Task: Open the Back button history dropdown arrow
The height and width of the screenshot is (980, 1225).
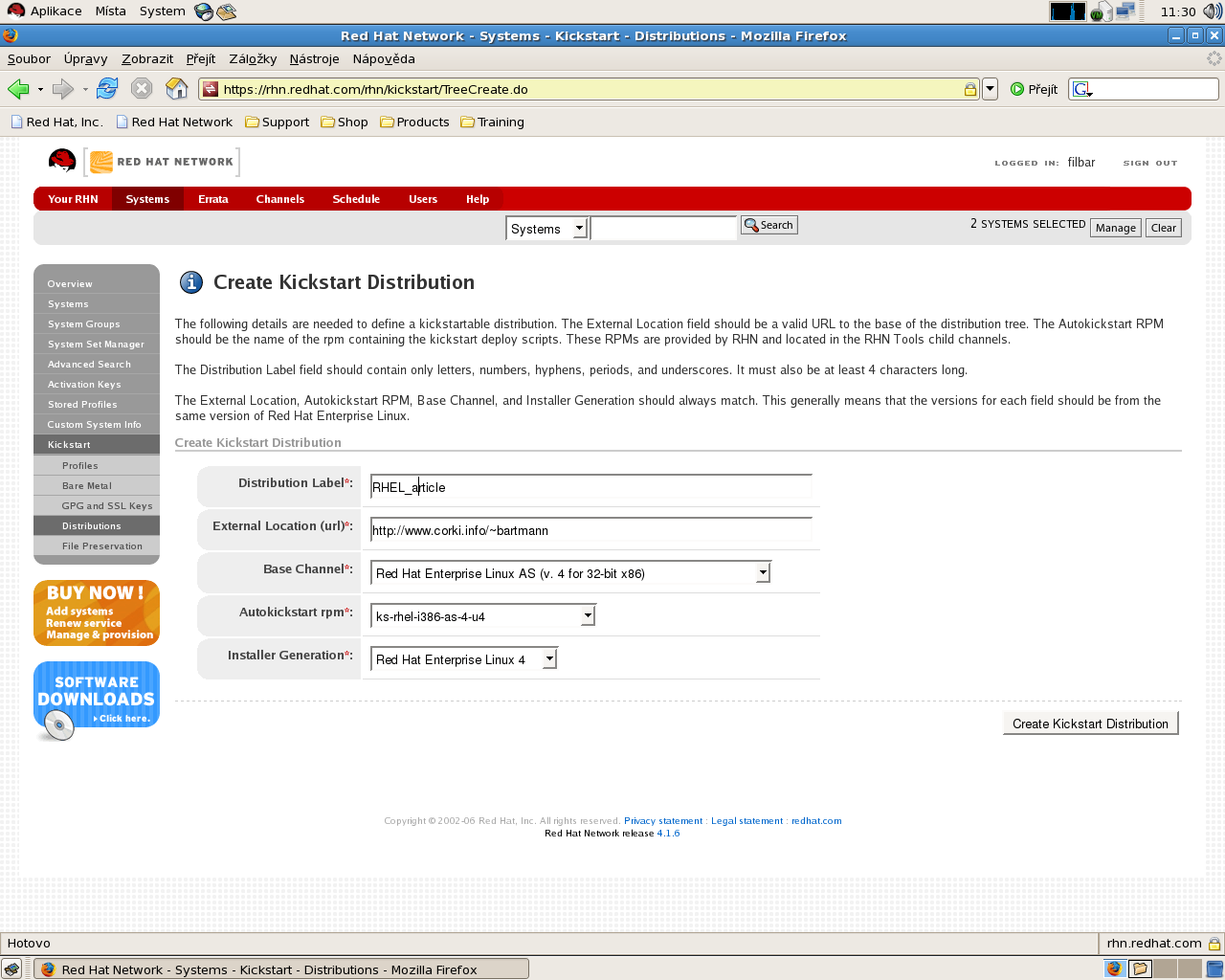Action: coord(40,90)
